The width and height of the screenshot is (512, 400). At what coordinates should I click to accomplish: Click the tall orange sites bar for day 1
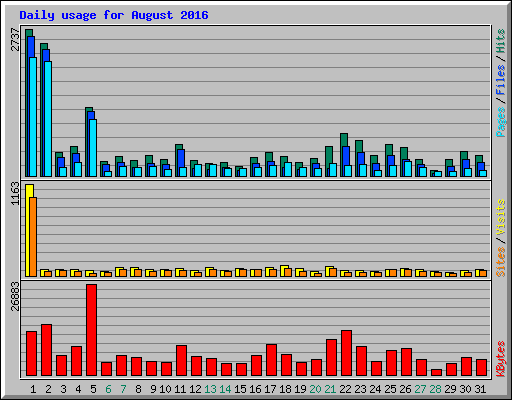(x=33, y=237)
